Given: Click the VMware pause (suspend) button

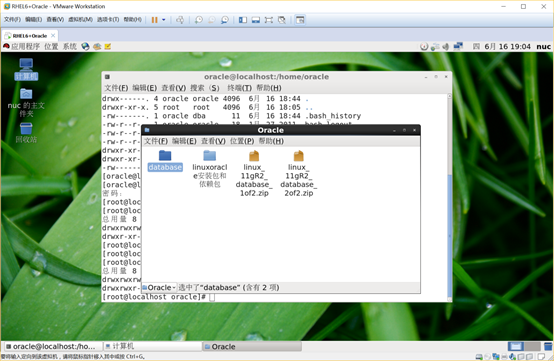Looking at the screenshot, I should click(154, 20).
